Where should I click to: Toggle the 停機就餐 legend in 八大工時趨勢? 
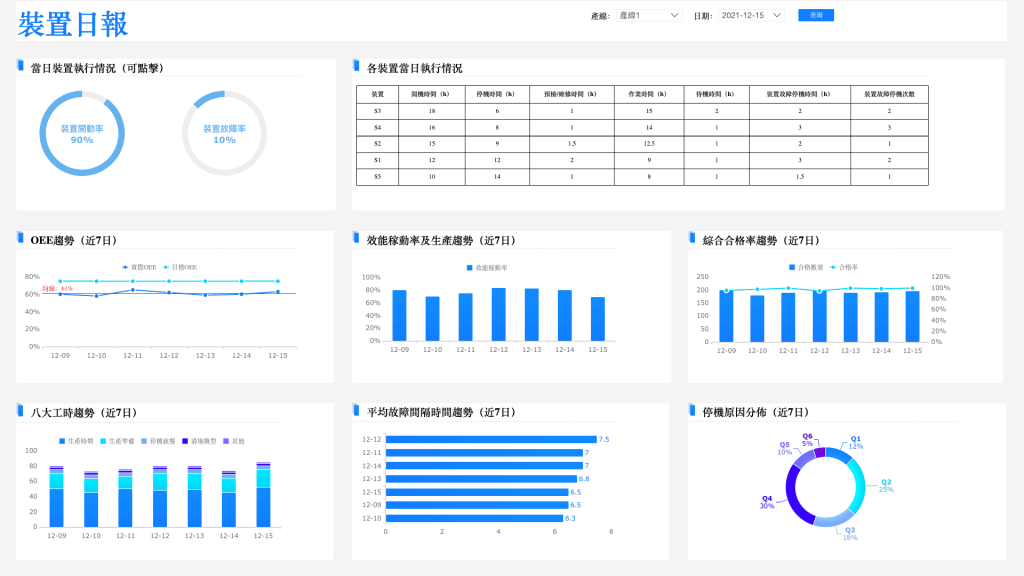point(158,441)
